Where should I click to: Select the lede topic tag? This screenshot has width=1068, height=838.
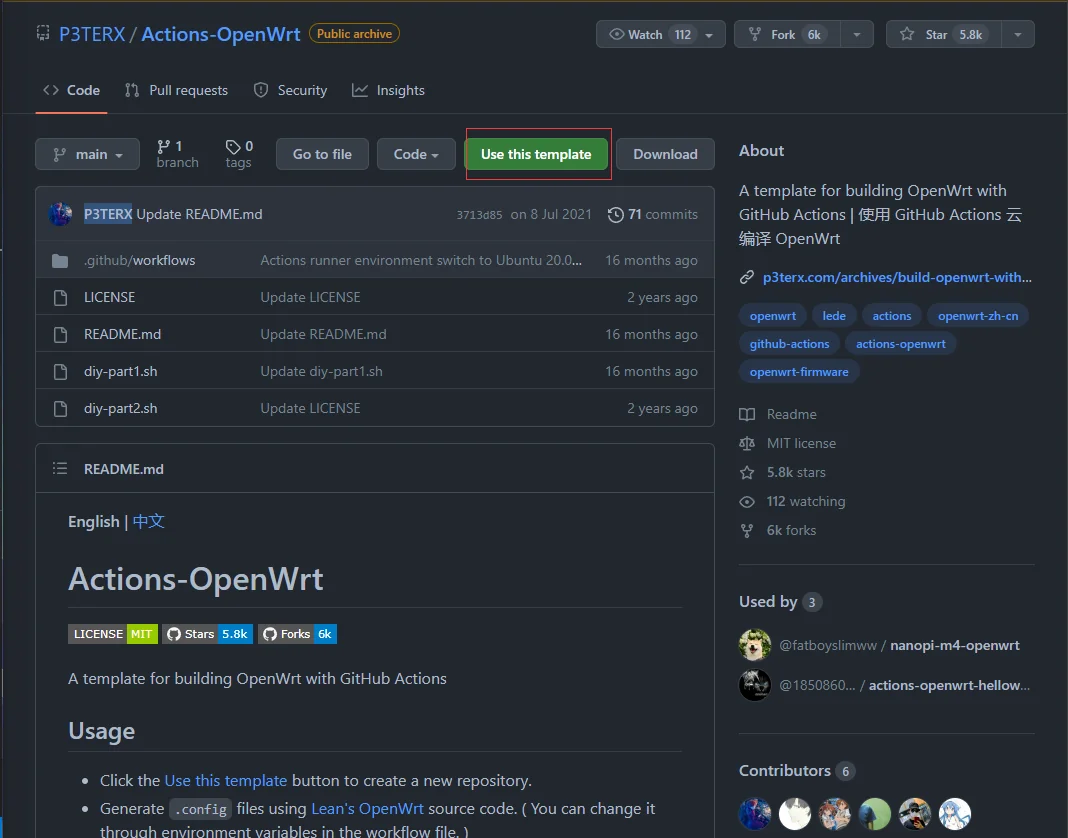(x=834, y=315)
